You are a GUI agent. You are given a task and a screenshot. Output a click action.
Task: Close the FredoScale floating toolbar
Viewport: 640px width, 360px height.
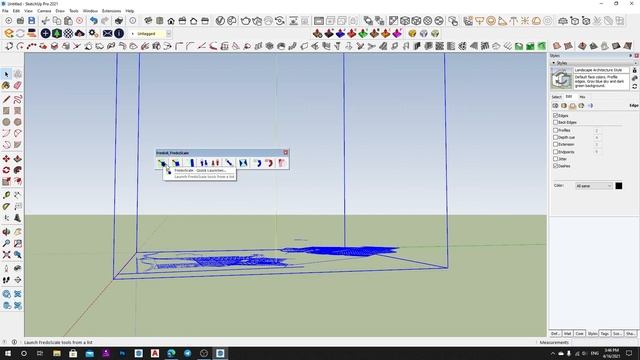click(x=286, y=153)
